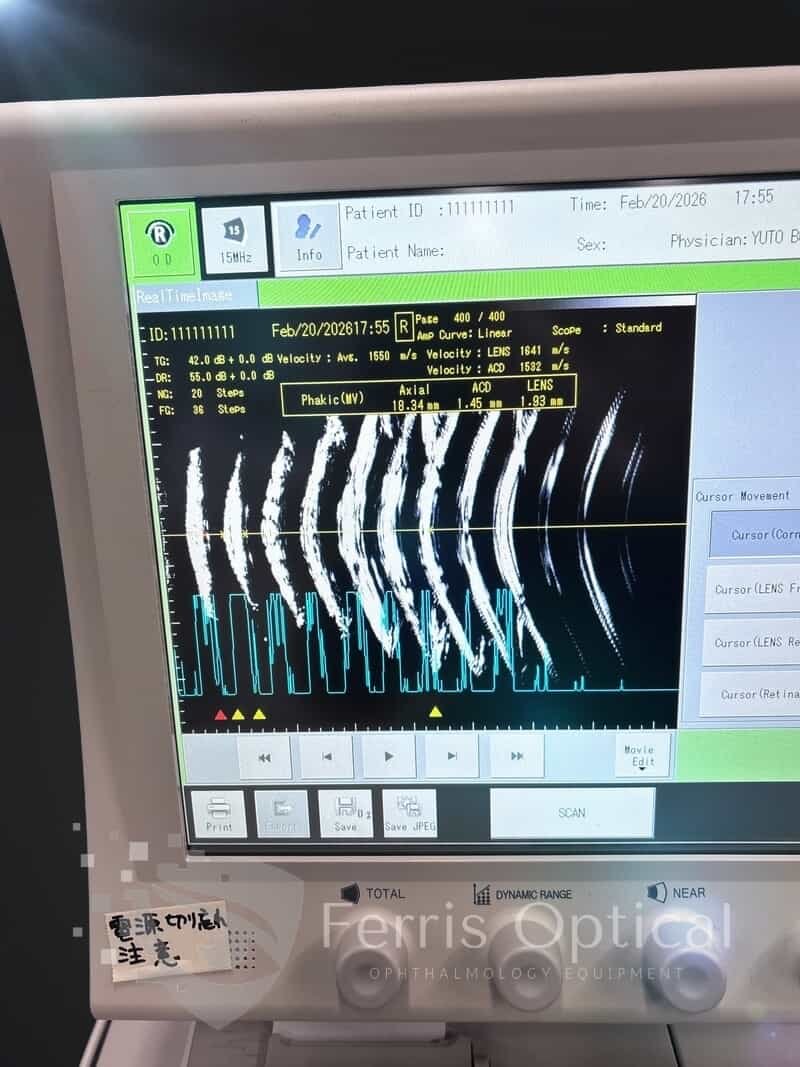Click the fast rewind playback button

coord(264,757)
